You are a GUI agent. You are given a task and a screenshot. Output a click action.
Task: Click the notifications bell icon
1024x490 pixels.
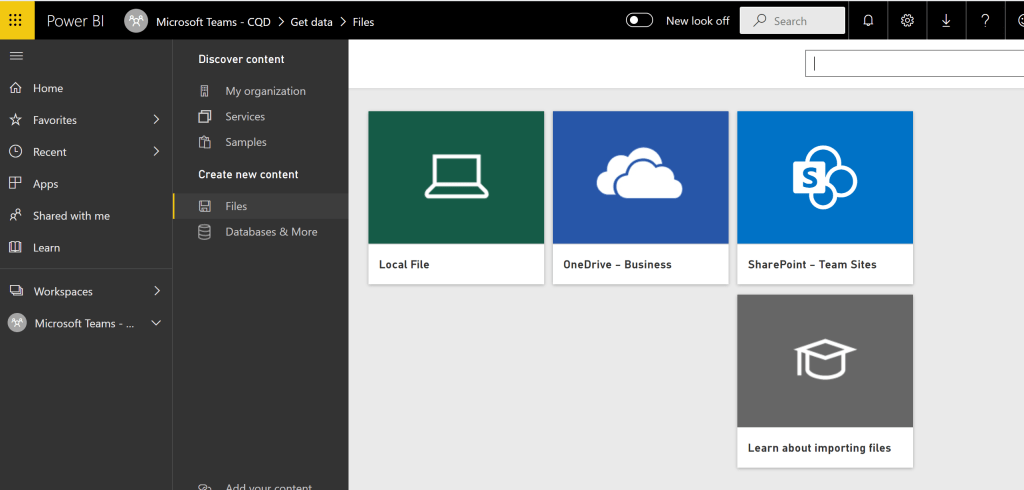(x=868, y=20)
